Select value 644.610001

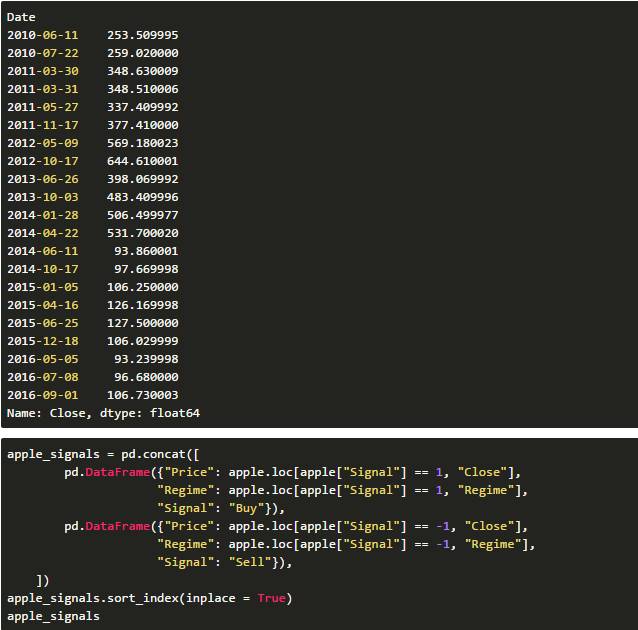[x=142, y=161]
